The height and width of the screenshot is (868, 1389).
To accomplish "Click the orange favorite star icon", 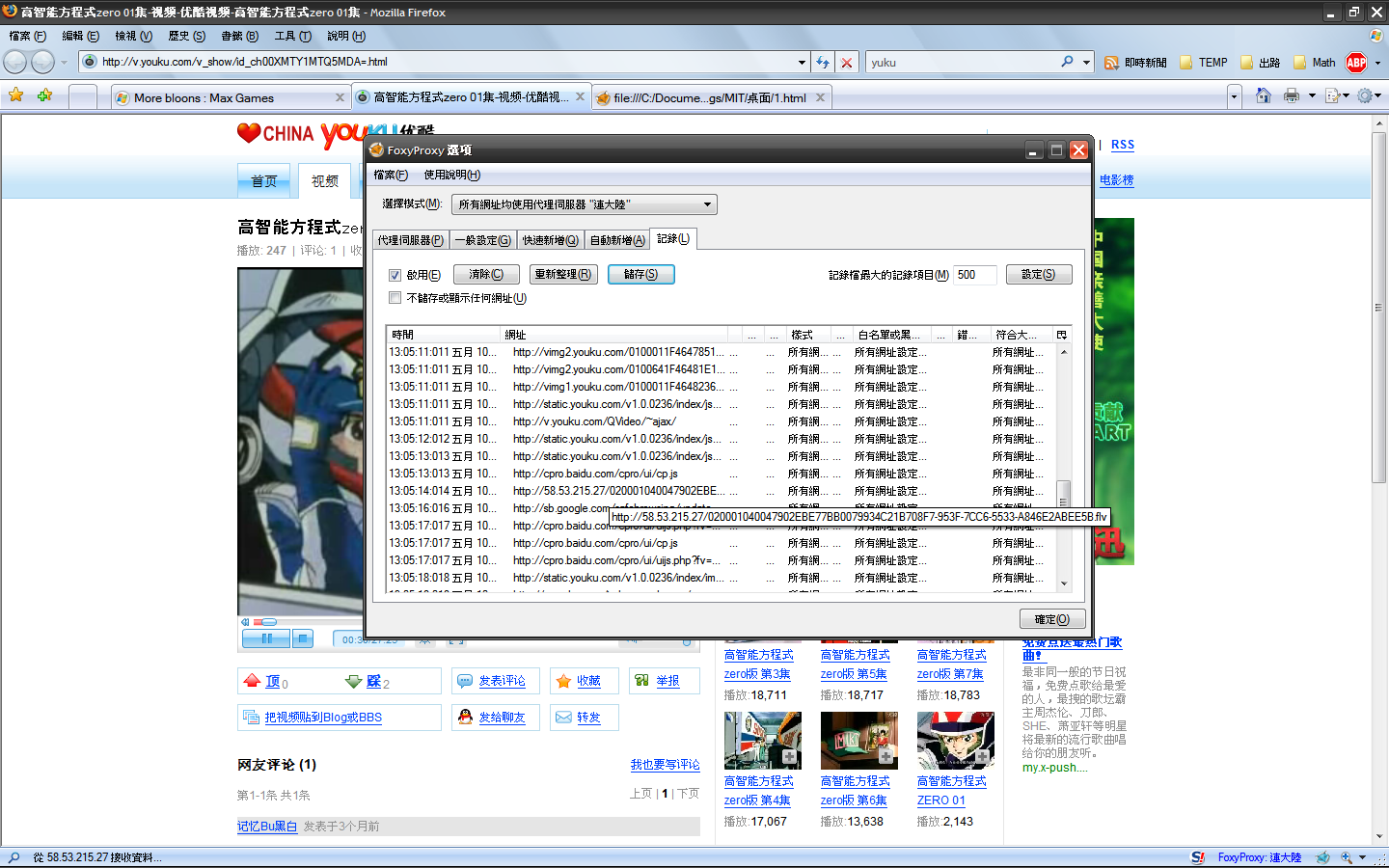I will coord(563,681).
